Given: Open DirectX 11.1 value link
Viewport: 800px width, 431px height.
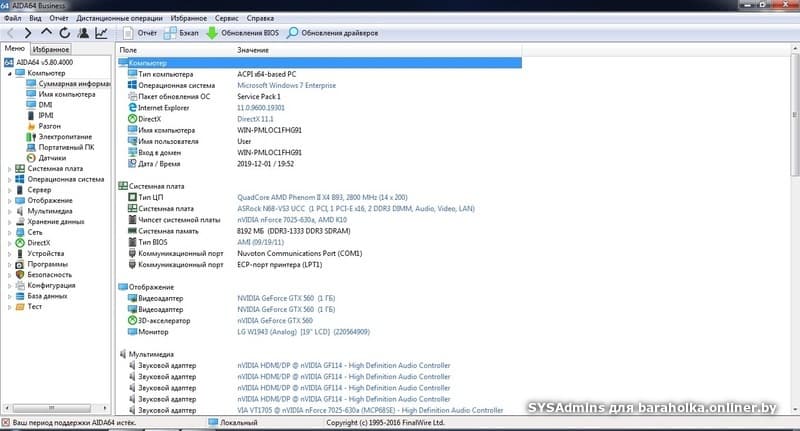Looking at the screenshot, I should coord(255,119).
